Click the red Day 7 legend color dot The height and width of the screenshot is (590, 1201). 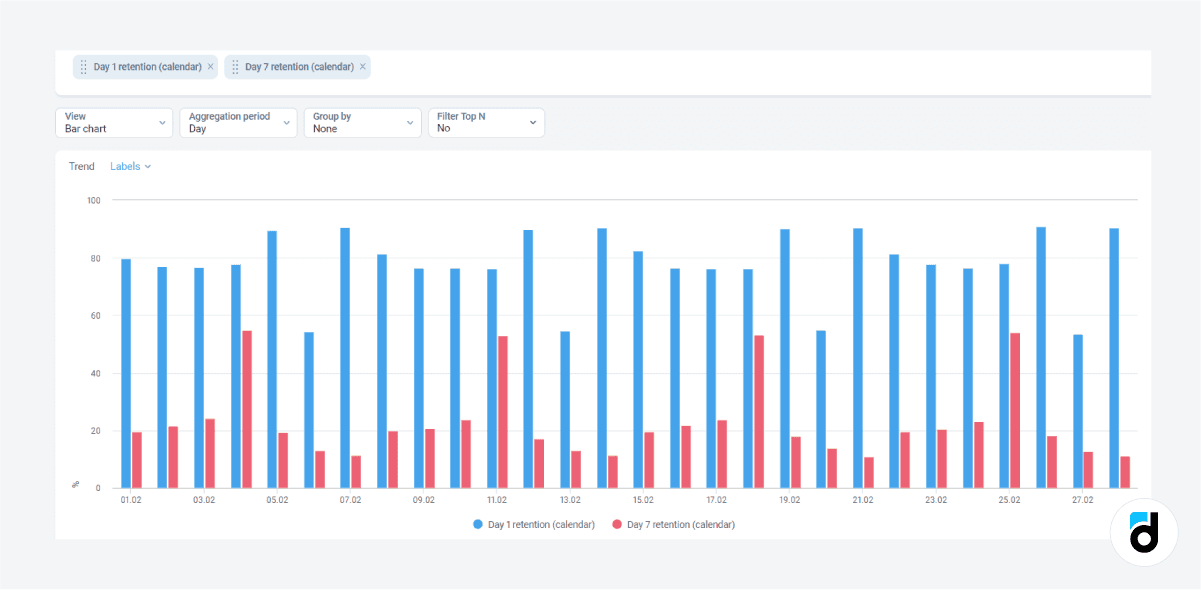(617, 525)
